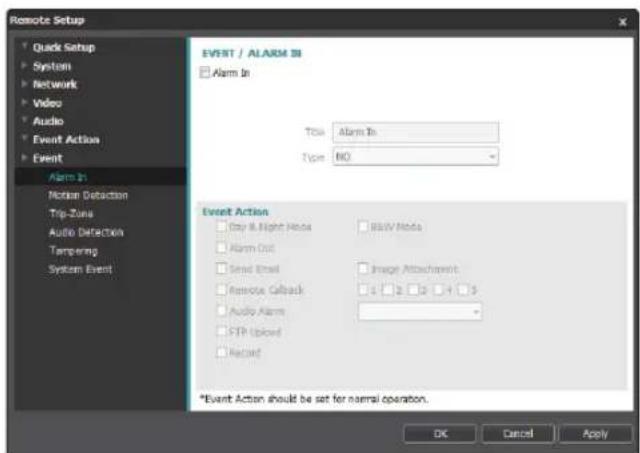Screen dimensions: 640x453
Task: Expand the Audio tree arrow
Action: tap(25, 120)
